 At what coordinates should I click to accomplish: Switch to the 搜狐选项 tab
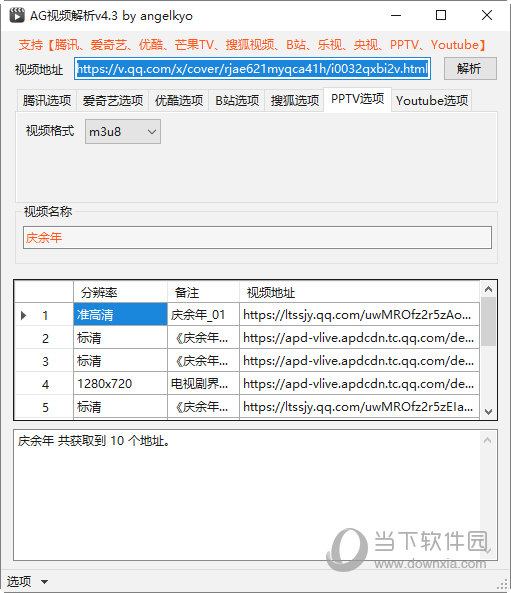coord(295,101)
